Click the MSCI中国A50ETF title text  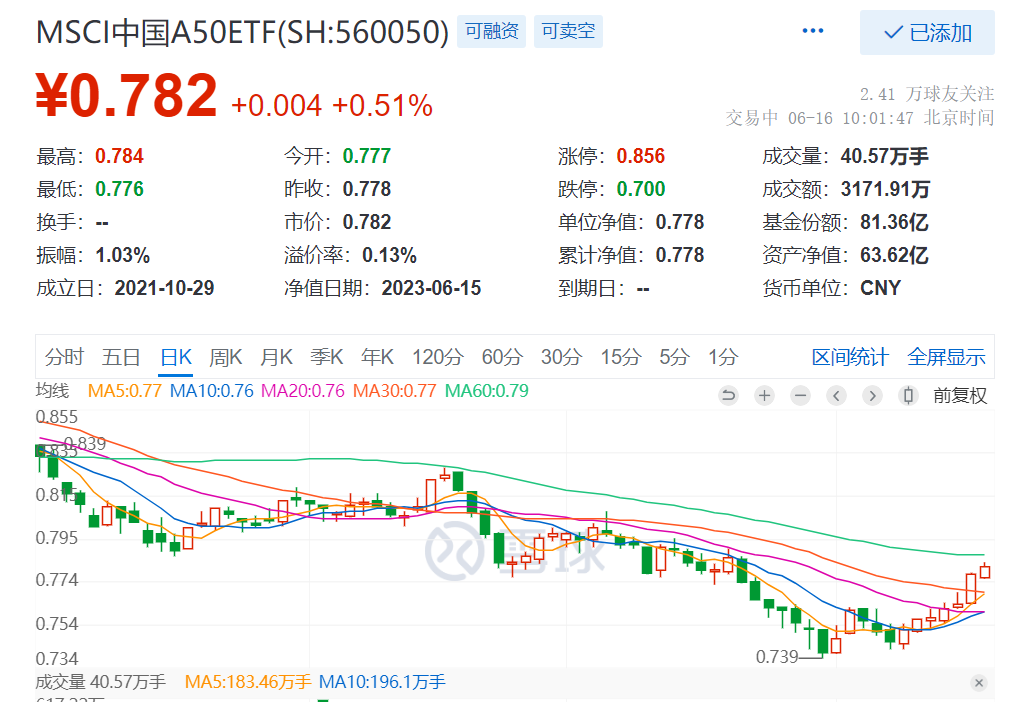(x=243, y=32)
